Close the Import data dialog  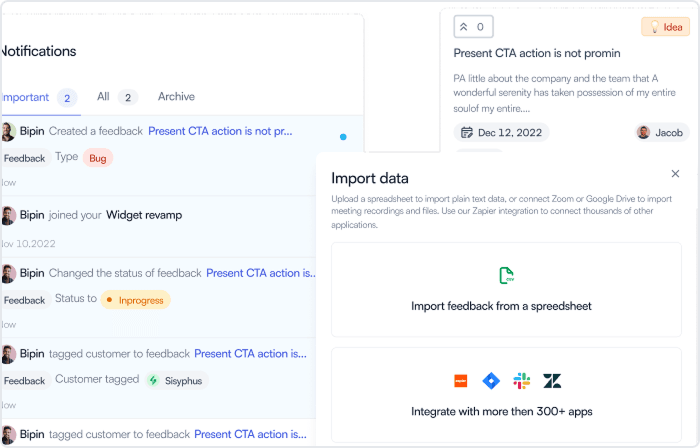point(675,174)
